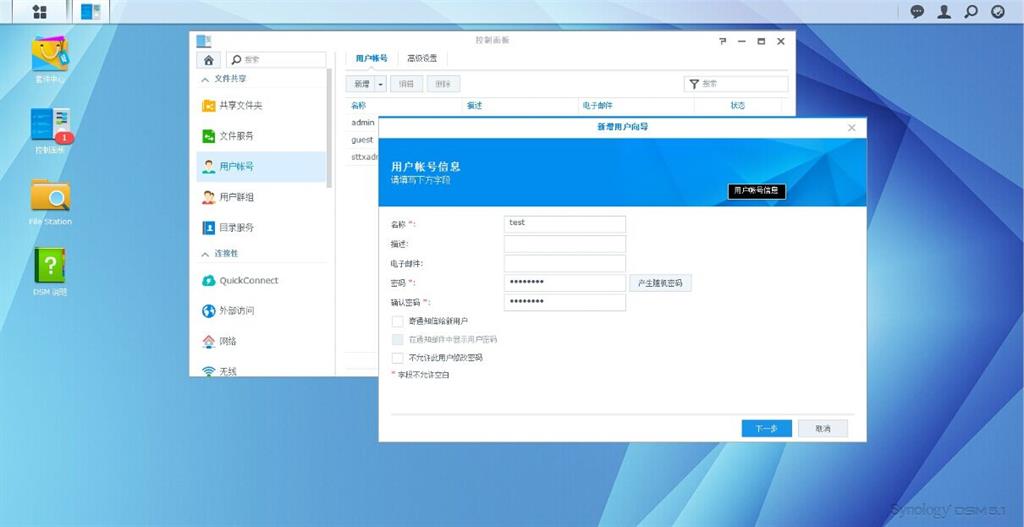Click the 电子邮件 input field
The width and height of the screenshot is (1024, 527).
(564, 263)
